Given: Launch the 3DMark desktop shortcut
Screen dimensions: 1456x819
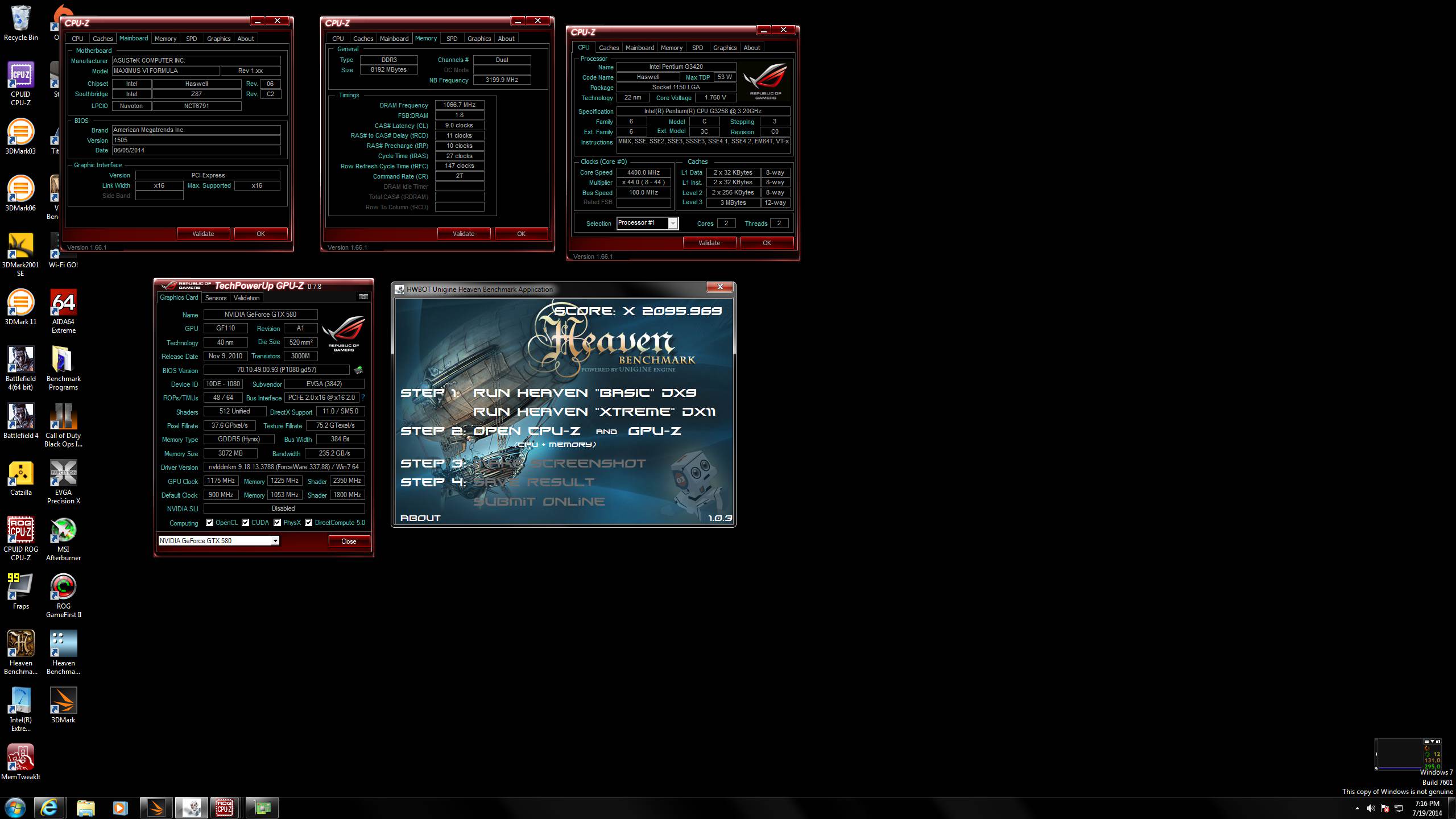Looking at the screenshot, I should [x=64, y=705].
